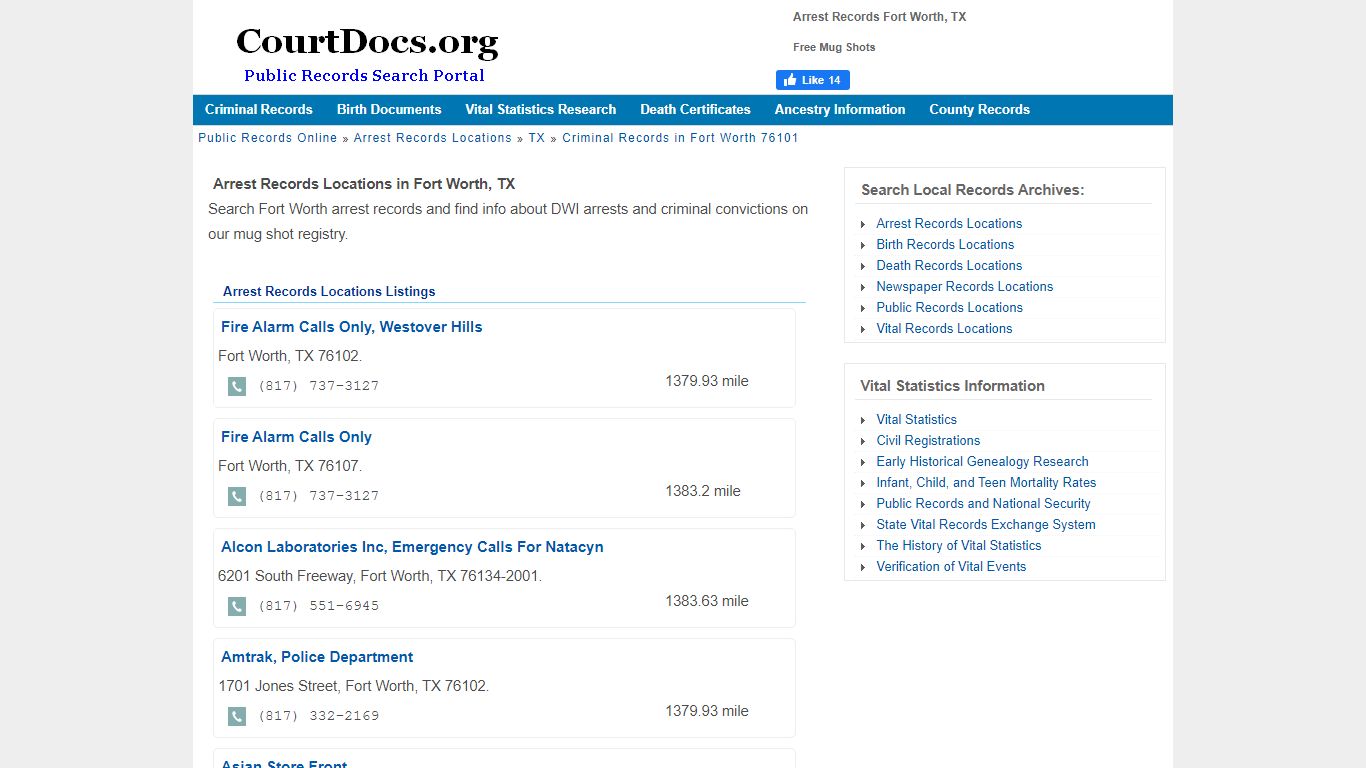The width and height of the screenshot is (1366, 768).
Task: Click the 1383.2 mile distance text
Action: (x=703, y=491)
